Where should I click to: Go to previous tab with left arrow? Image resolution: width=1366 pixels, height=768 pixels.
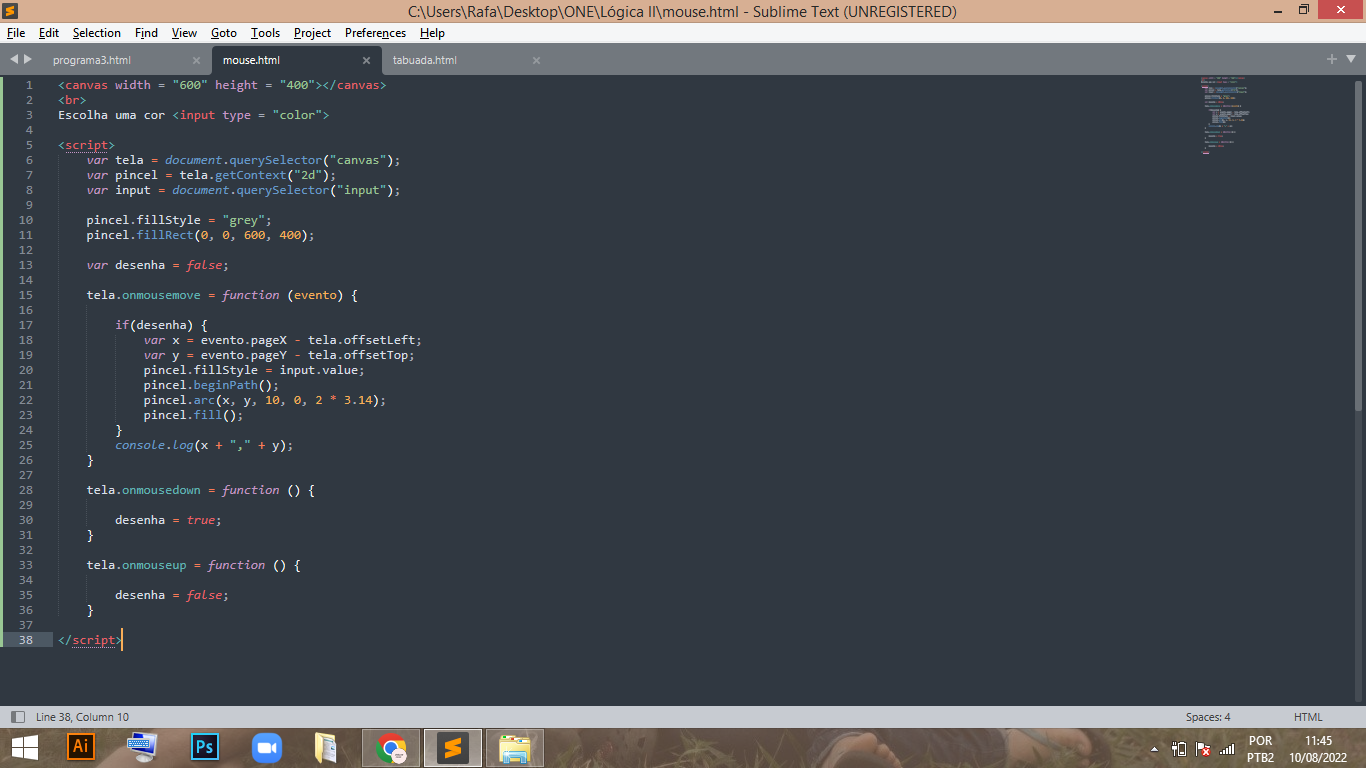click(14, 59)
